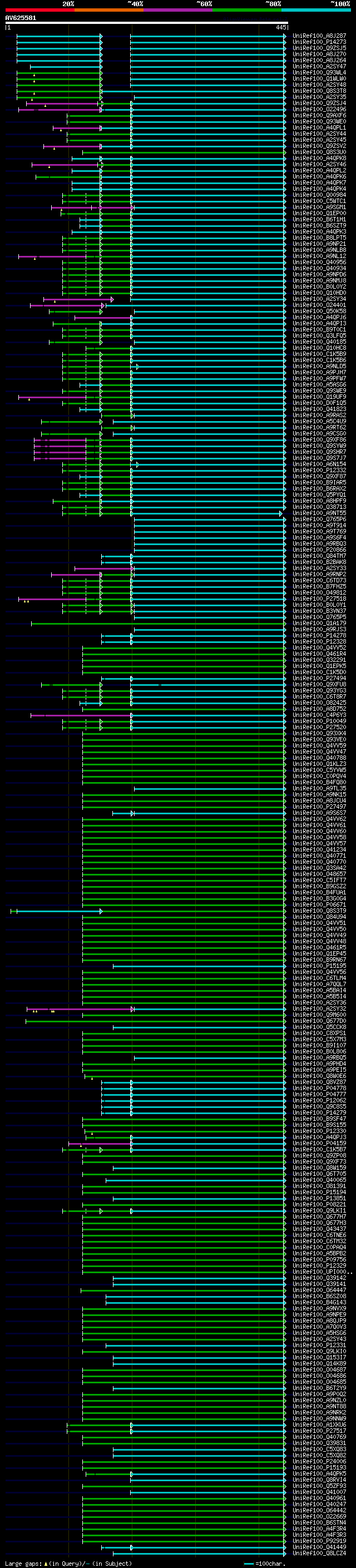The image size is (356, 1568).
Task: Select the UniRef100_Q9AXF6 label
Action: coord(319,116)
